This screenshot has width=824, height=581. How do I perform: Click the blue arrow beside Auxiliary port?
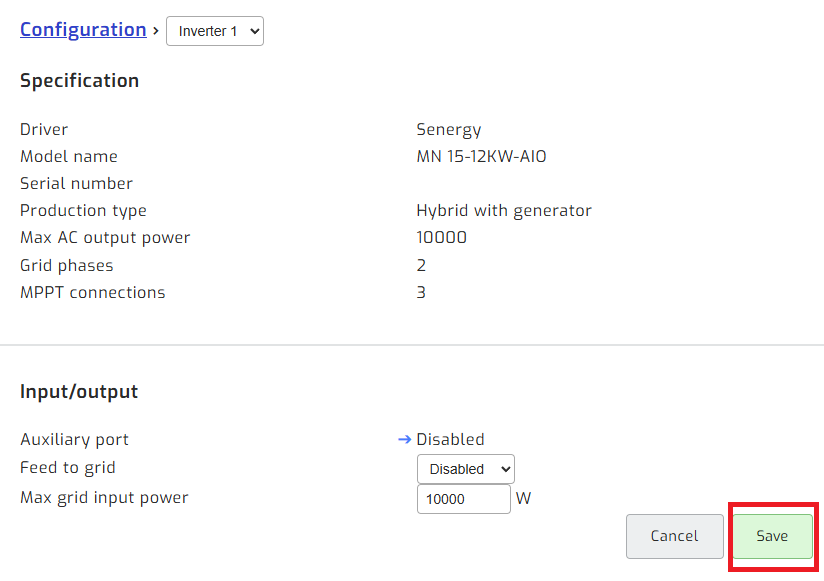(404, 439)
